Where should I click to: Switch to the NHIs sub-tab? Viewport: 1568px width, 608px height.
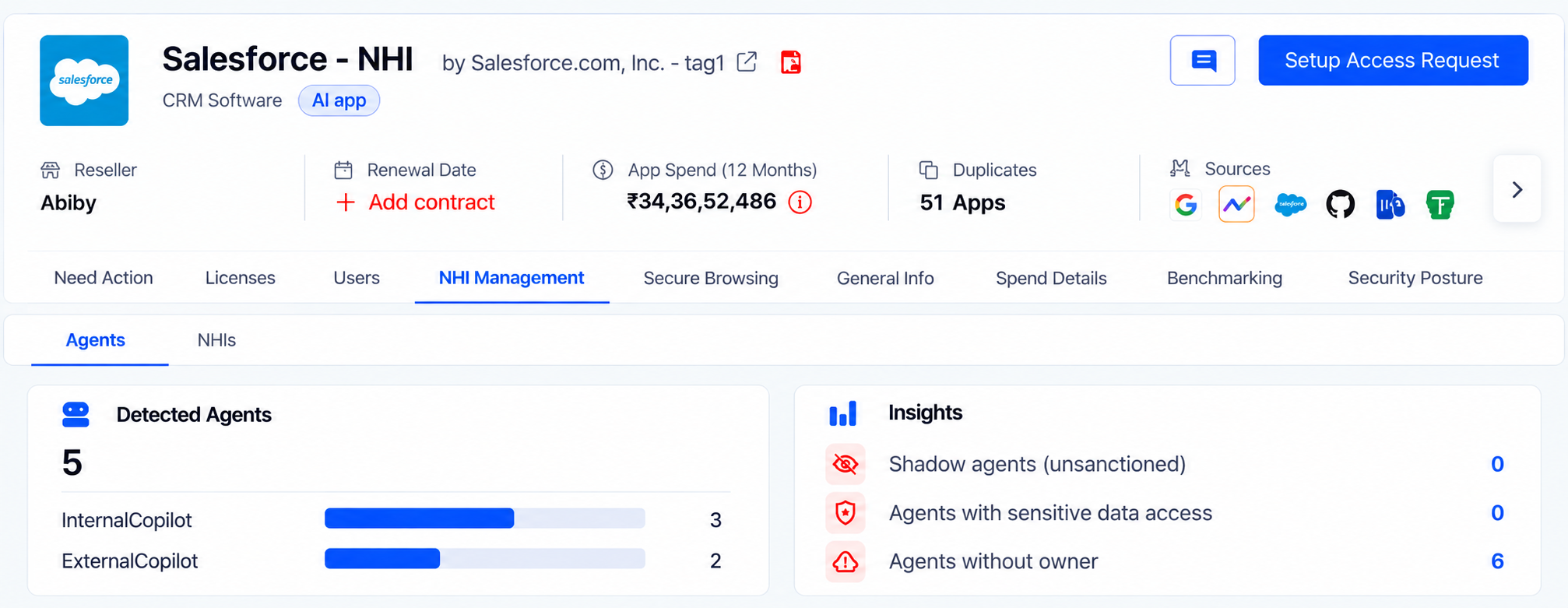216,340
